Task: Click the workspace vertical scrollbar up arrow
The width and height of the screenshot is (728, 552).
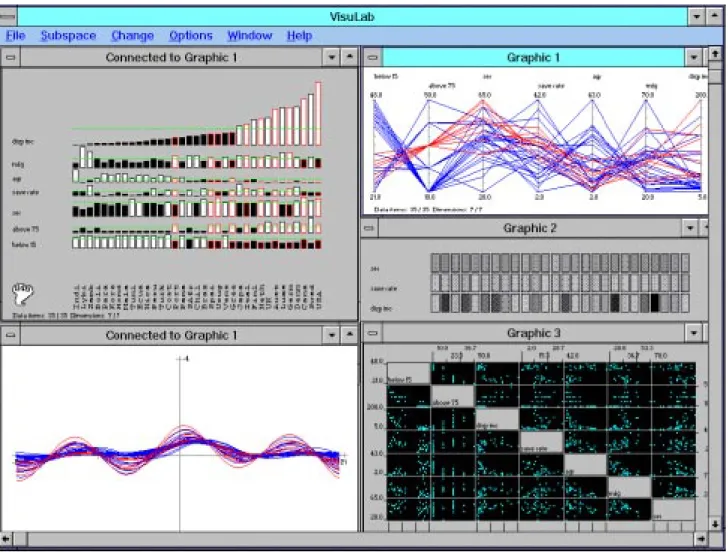Action: tap(715, 54)
